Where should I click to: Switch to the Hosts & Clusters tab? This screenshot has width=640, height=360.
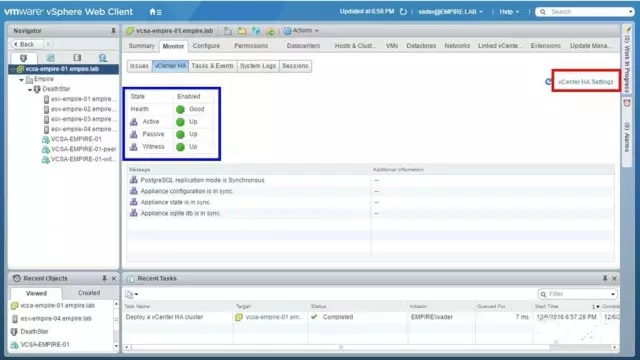click(x=355, y=46)
